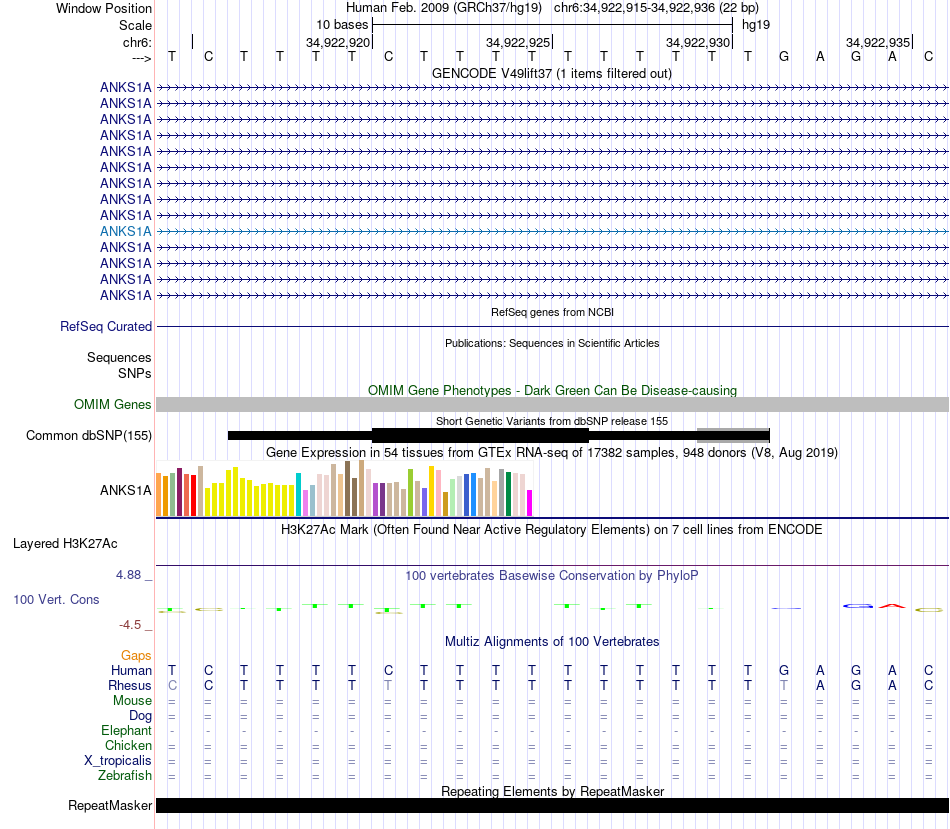Click the gray OMIM Genes bar
The image size is (950, 829).
pos(552,405)
